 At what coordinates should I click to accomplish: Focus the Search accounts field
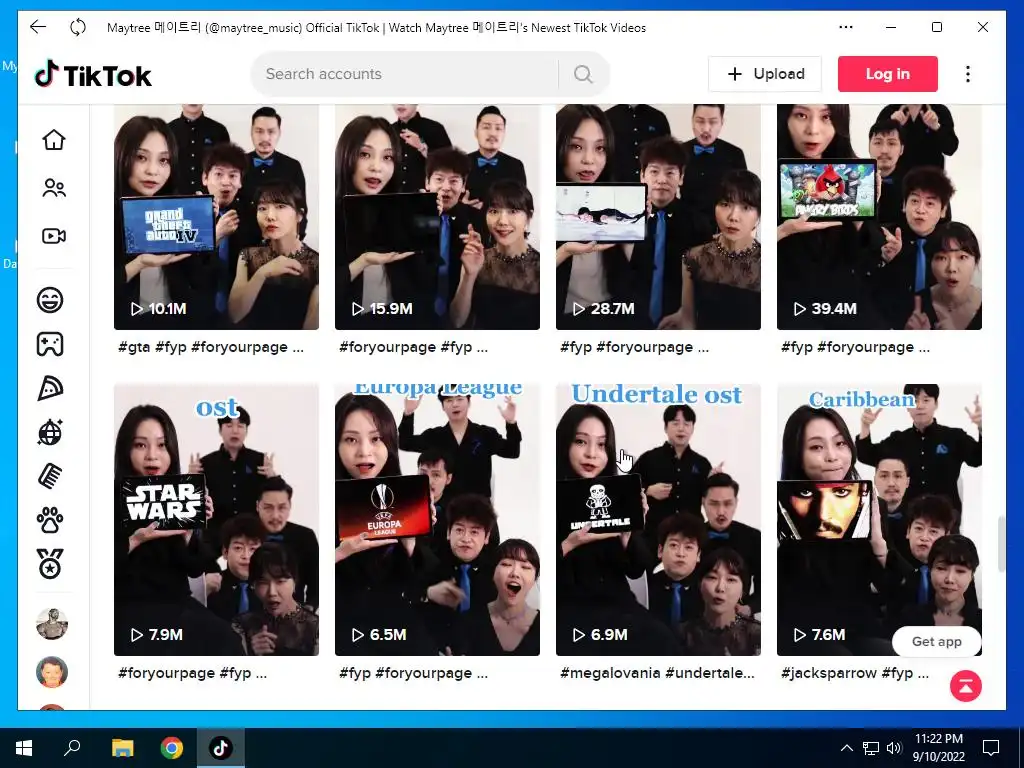point(405,74)
